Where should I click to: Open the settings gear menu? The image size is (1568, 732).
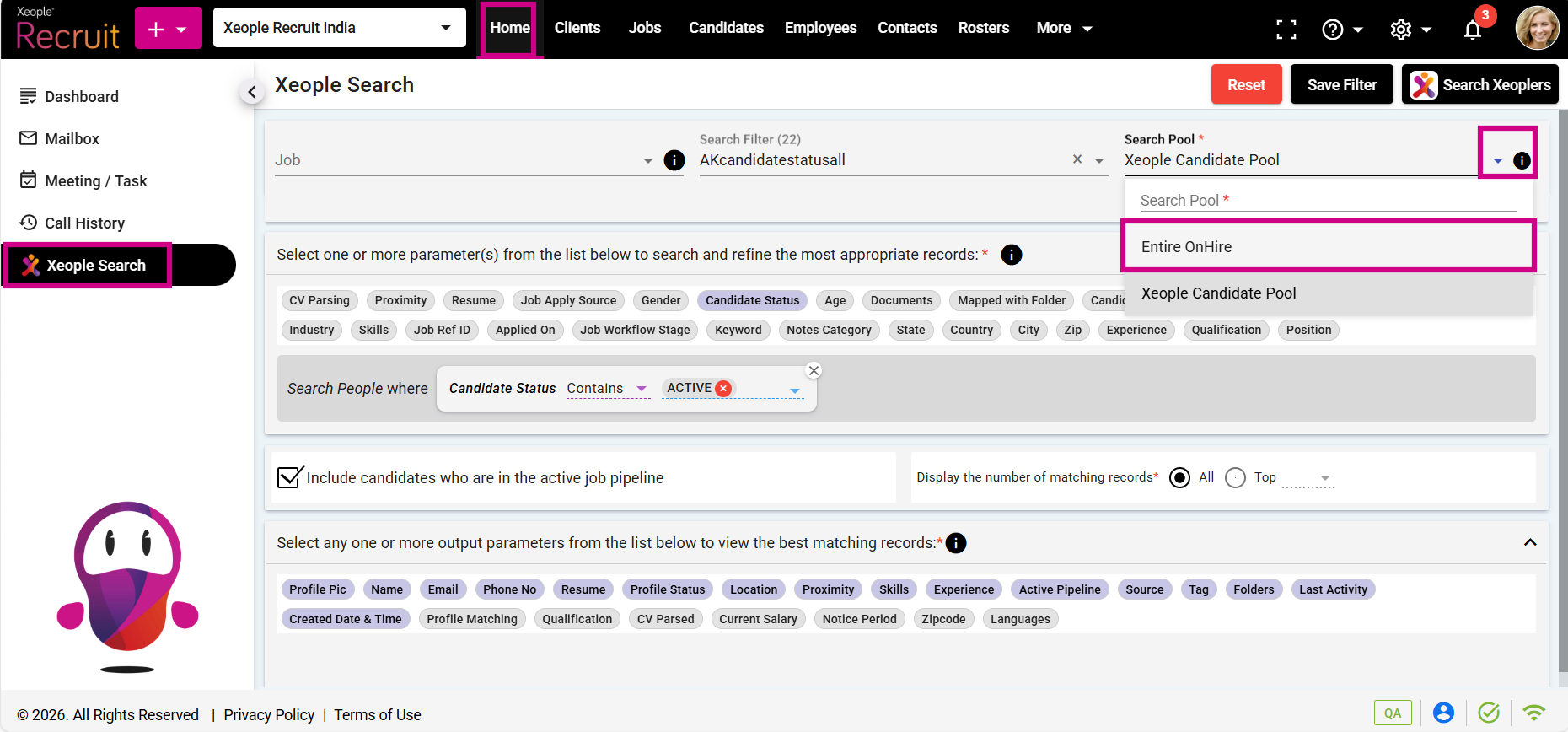pos(1401,30)
